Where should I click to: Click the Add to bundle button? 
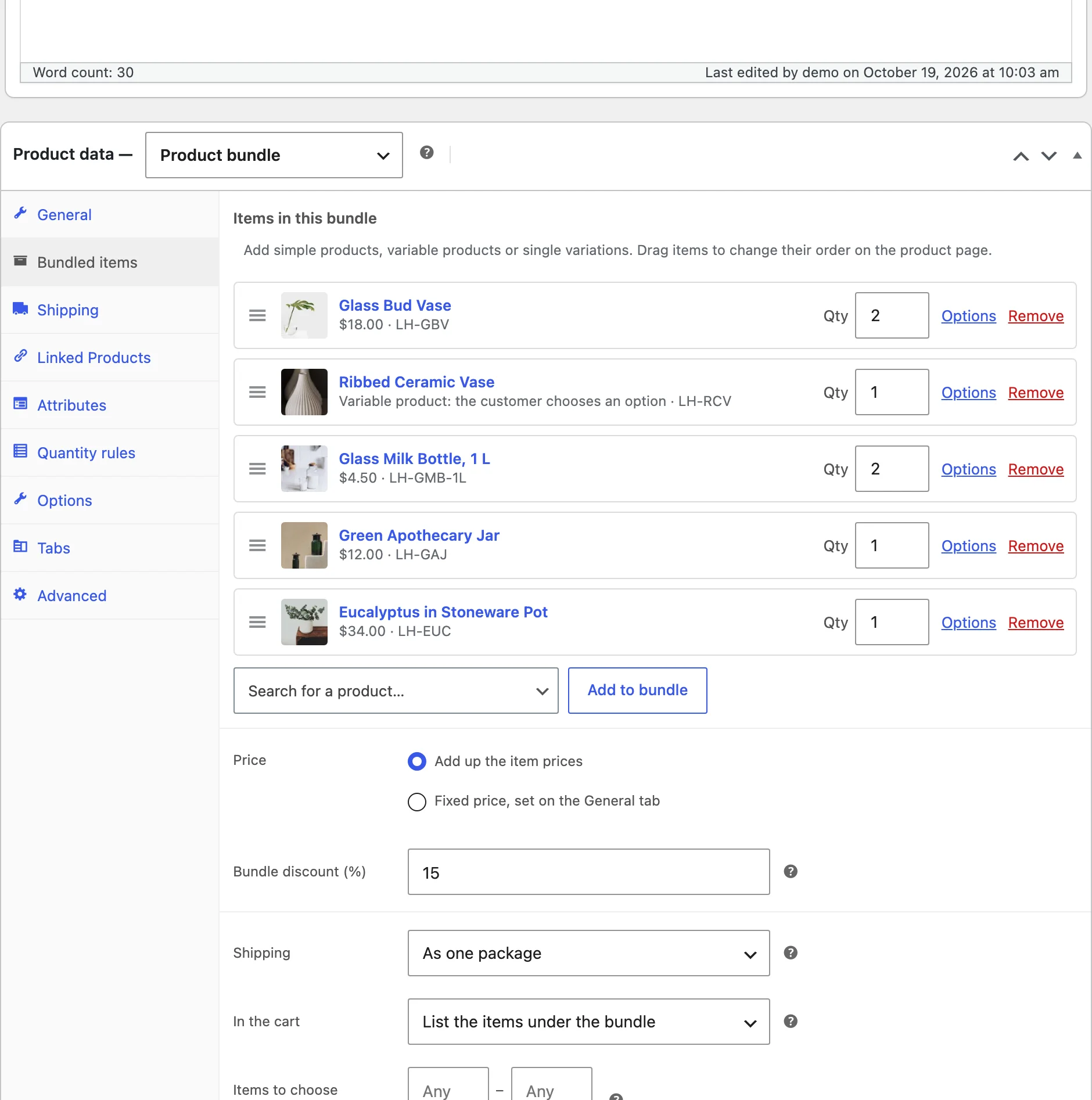[638, 691]
